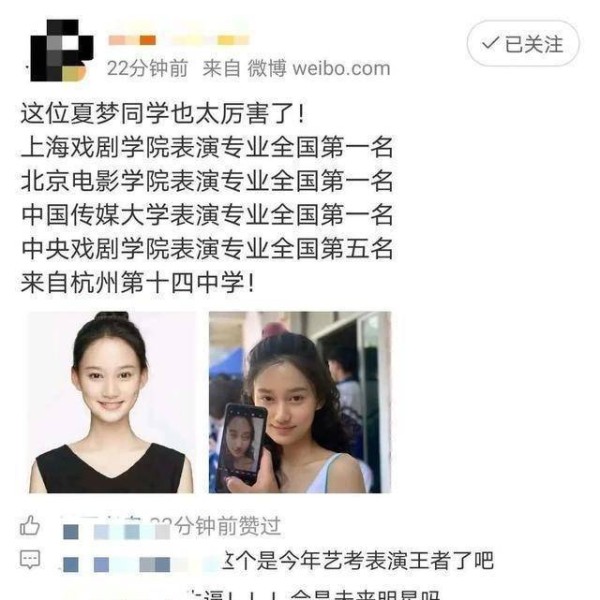This screenshot has height=600, width=600.
Task: Select the comment 个是今年艺考表演王者了吧
Action: pyautogui.click(x=358, y=561)
